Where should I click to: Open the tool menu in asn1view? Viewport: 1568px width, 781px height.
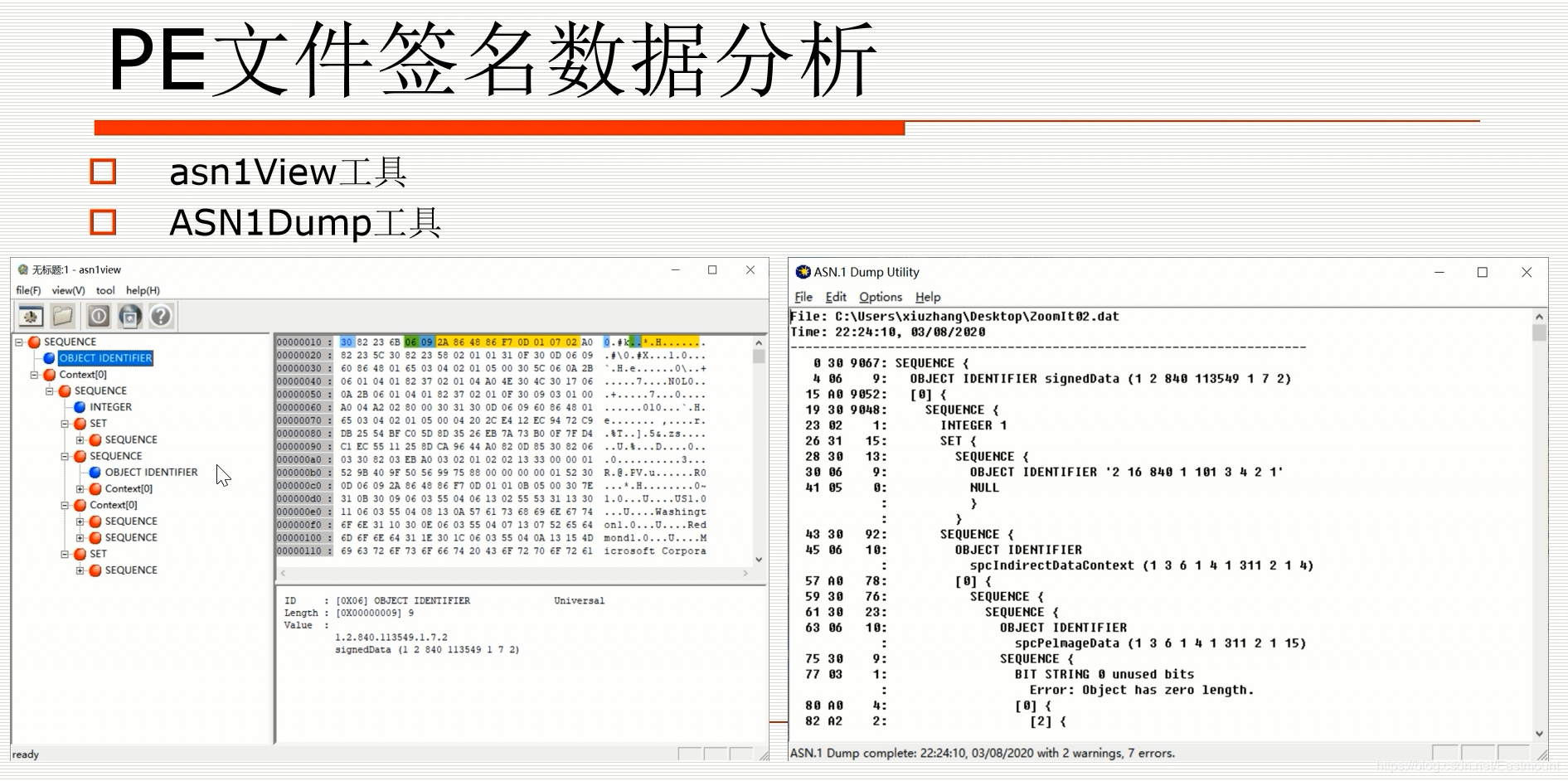(105, 290)
